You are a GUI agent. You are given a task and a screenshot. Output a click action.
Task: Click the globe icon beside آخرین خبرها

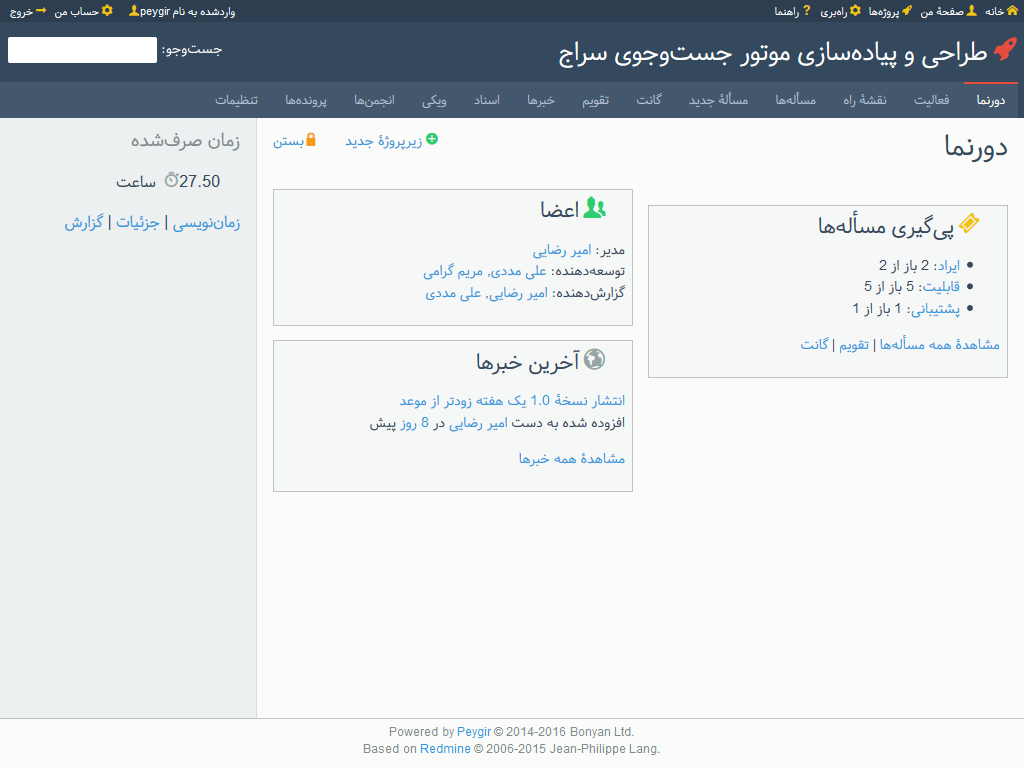pos(594,359)
